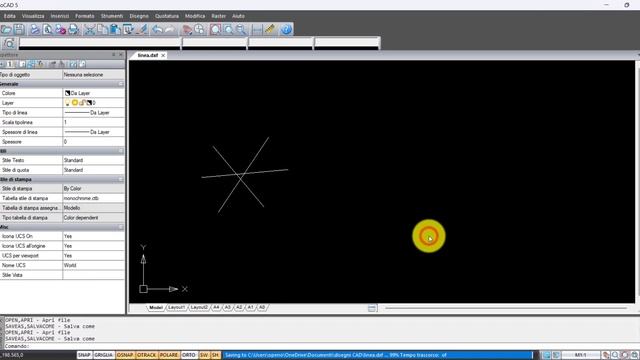Click the Zoom extents magnifier icon
Screen dimensions: 640x360
pyautogui.click(x=216, y=29)
